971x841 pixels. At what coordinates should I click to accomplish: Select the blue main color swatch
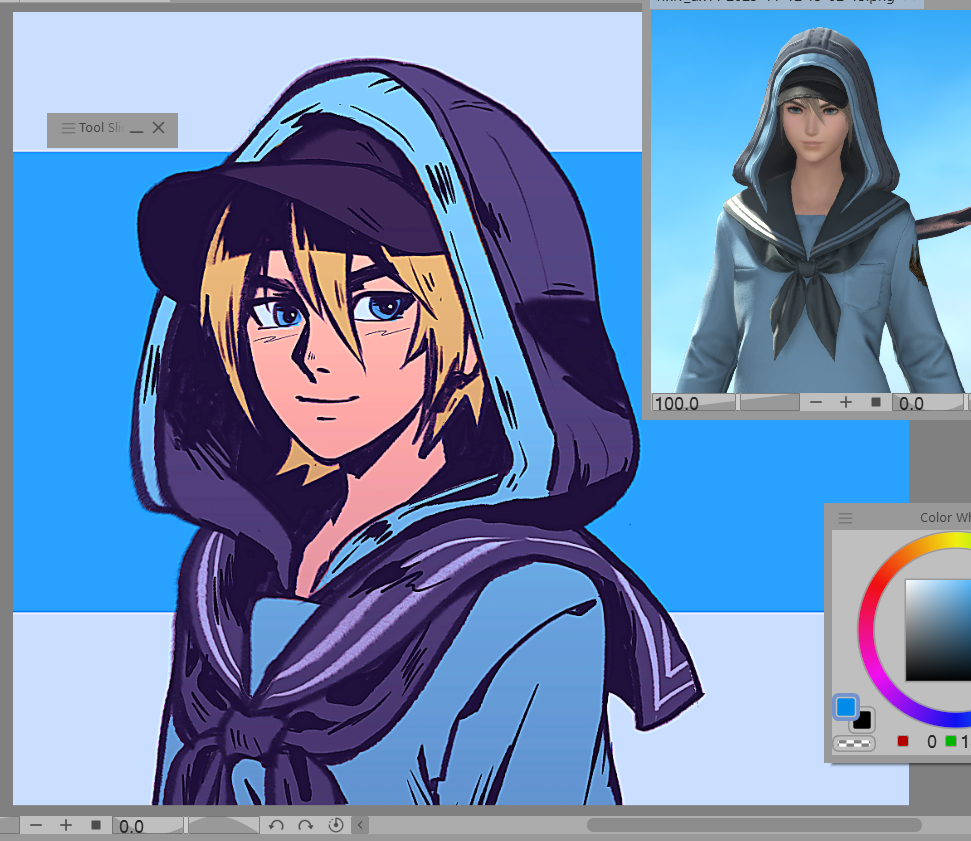tap(846, 707)
